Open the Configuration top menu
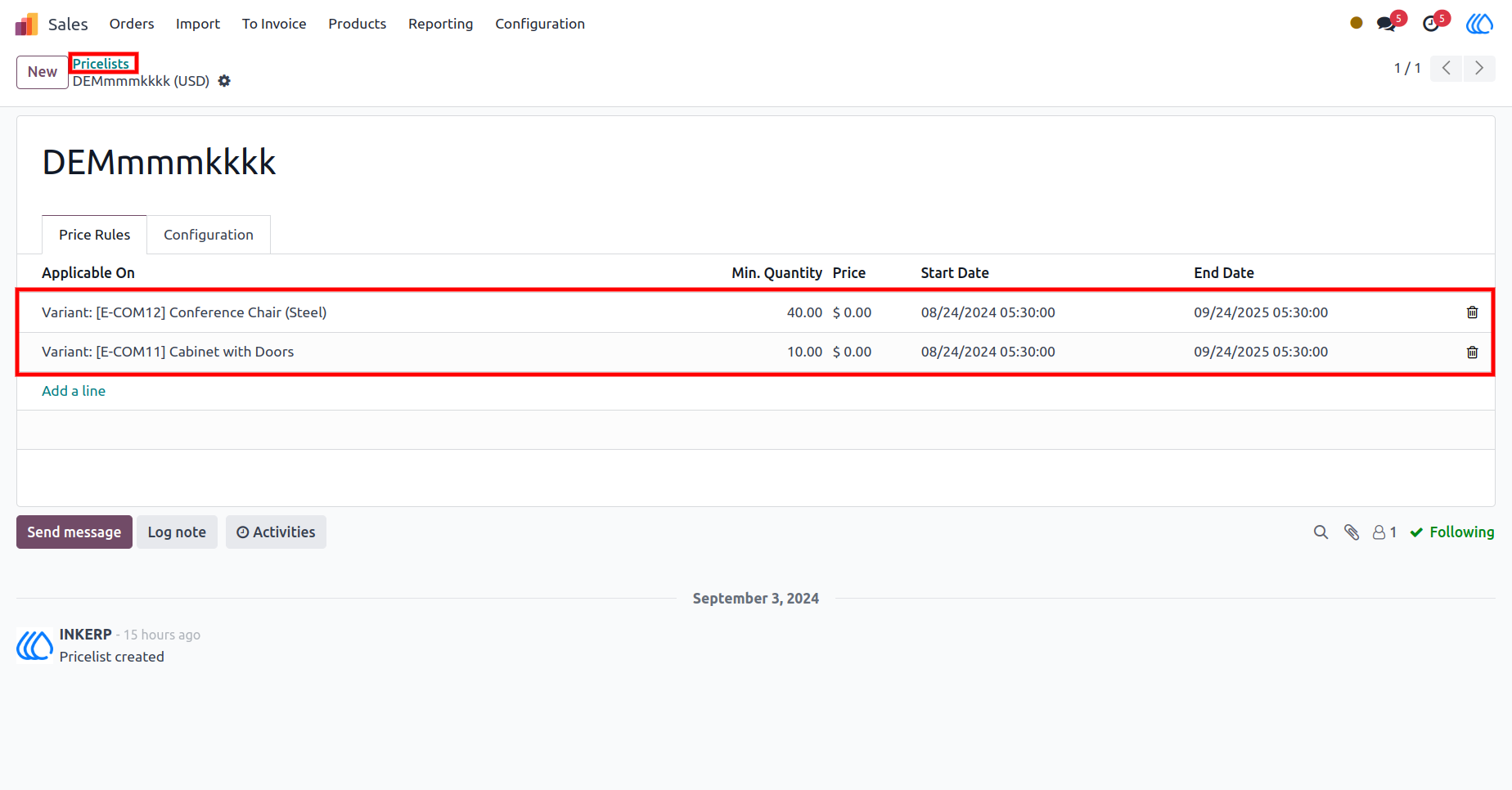This screenshot has width=1512, height=790. point(540,24)
